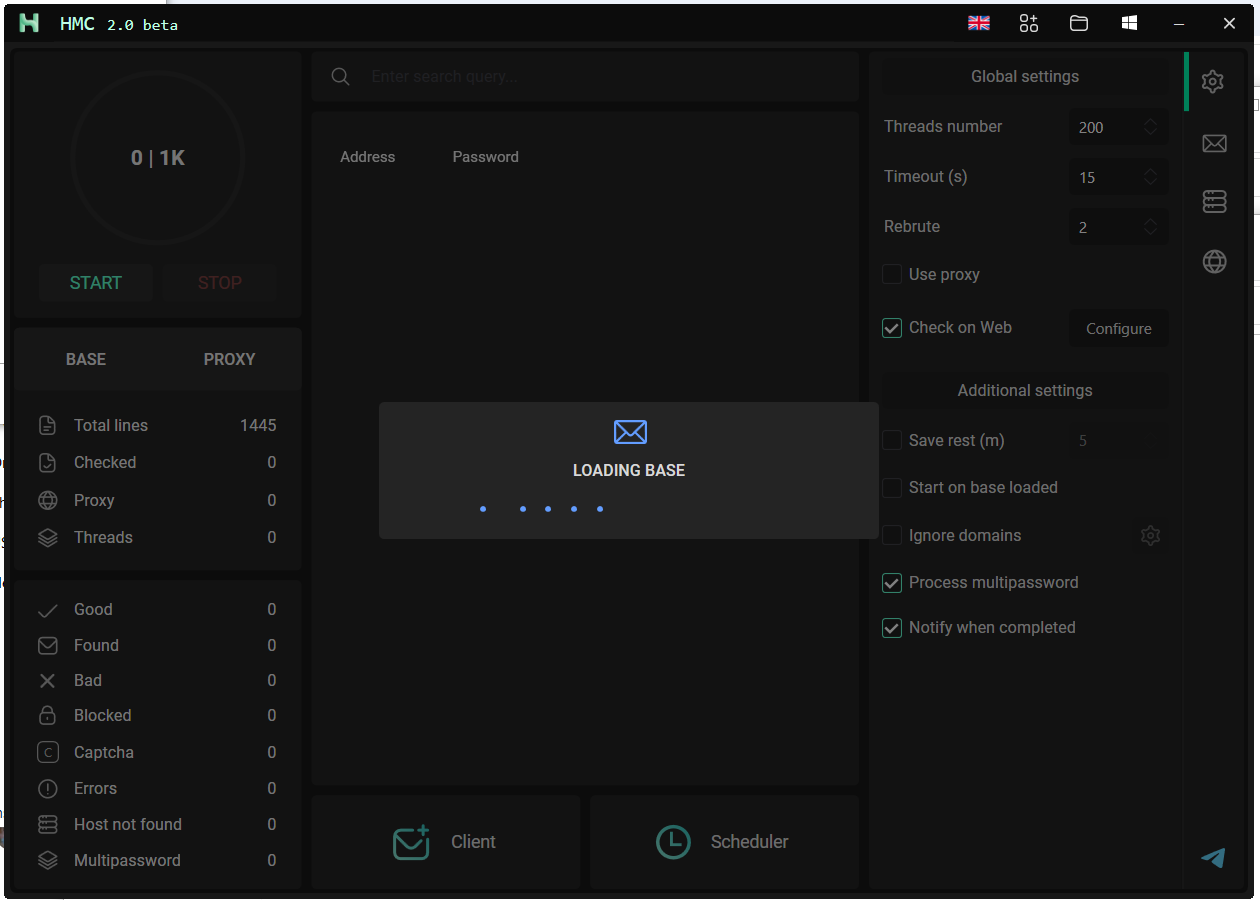
Task: Click the 200 value in Threads number
Action: click(x=1091, y=127)
